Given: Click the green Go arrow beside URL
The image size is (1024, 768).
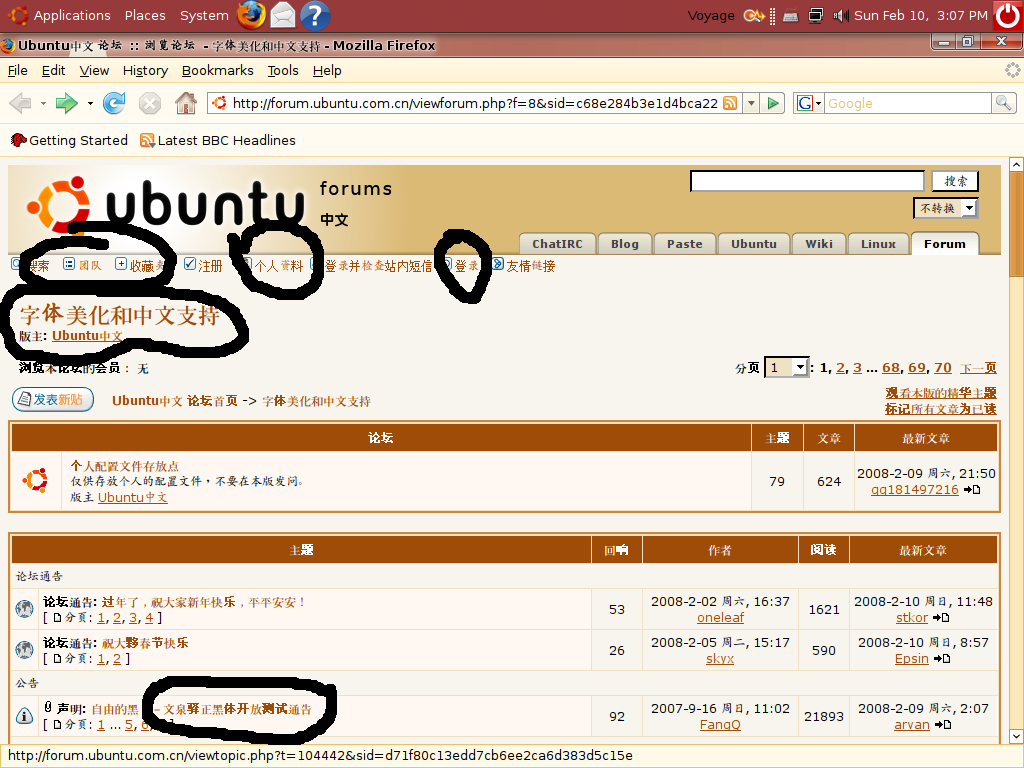Looking at the screenshot, I should (773, 103).
